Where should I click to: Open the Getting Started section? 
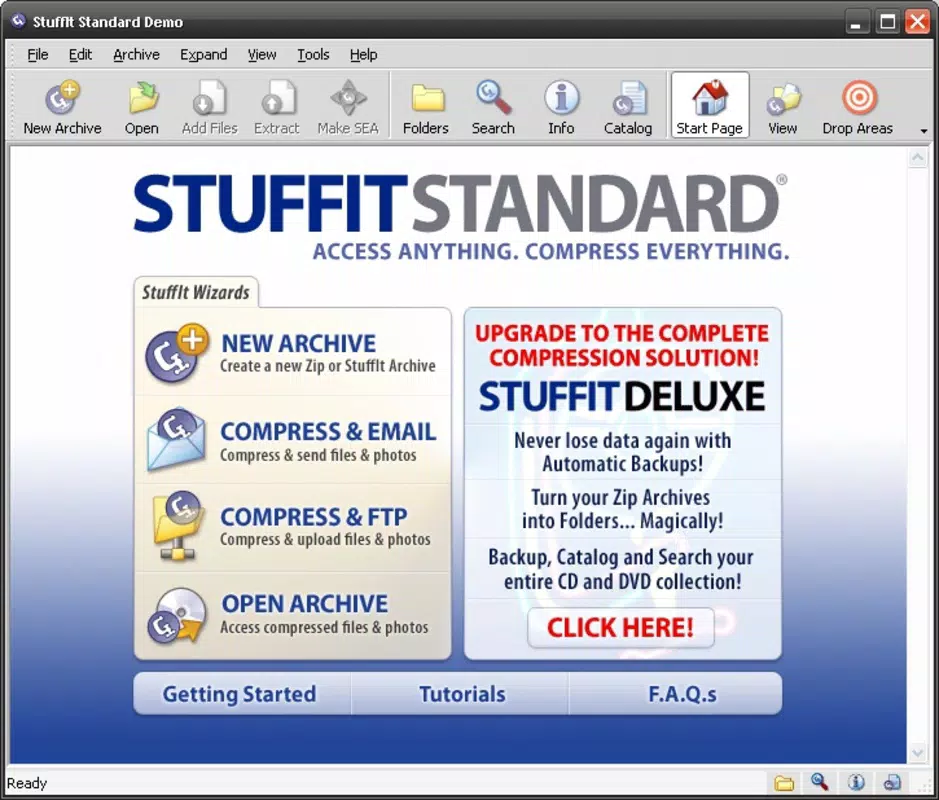240,694
